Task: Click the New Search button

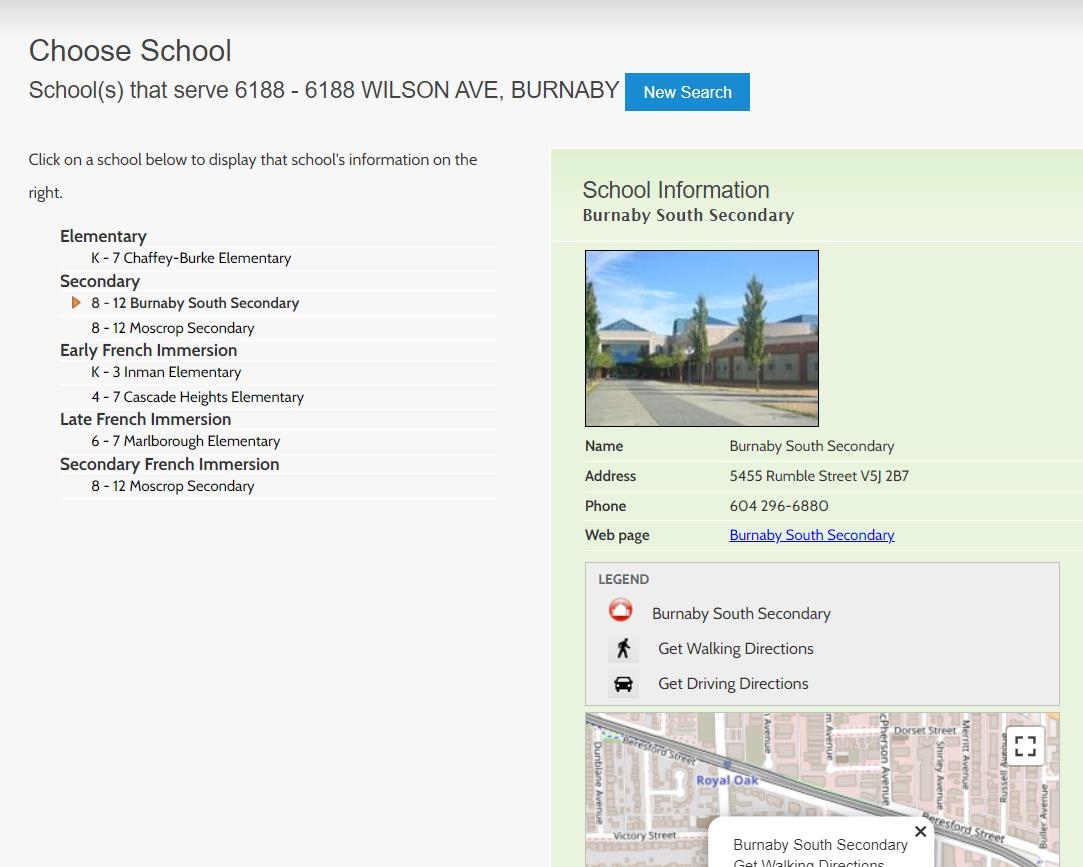Action: pyautogui.click(x=687, y=92)
